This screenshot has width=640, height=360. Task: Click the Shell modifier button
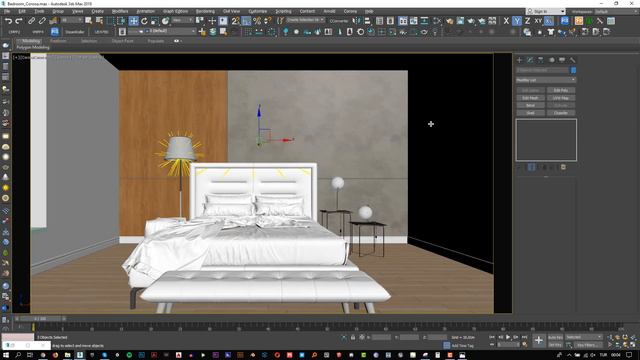pos(530,113)
